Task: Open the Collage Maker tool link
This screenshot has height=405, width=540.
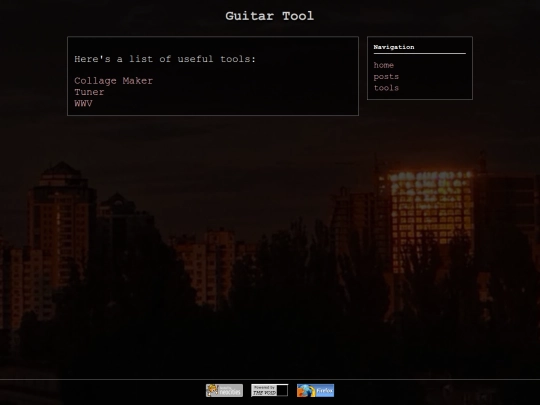Action: [x=113, y=81]
